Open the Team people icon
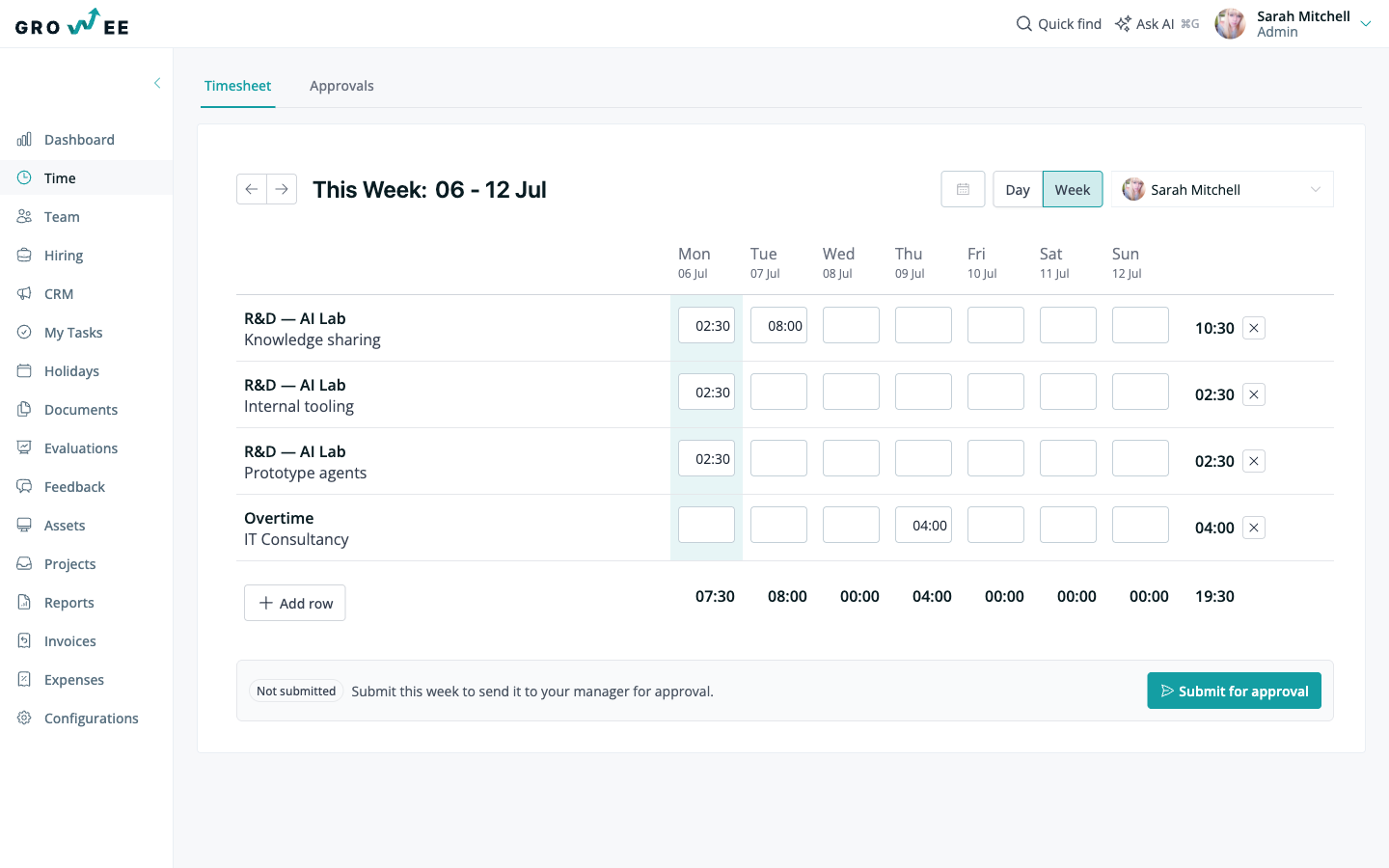Viewport: 1389px width, 868px height. coord(24,217)
